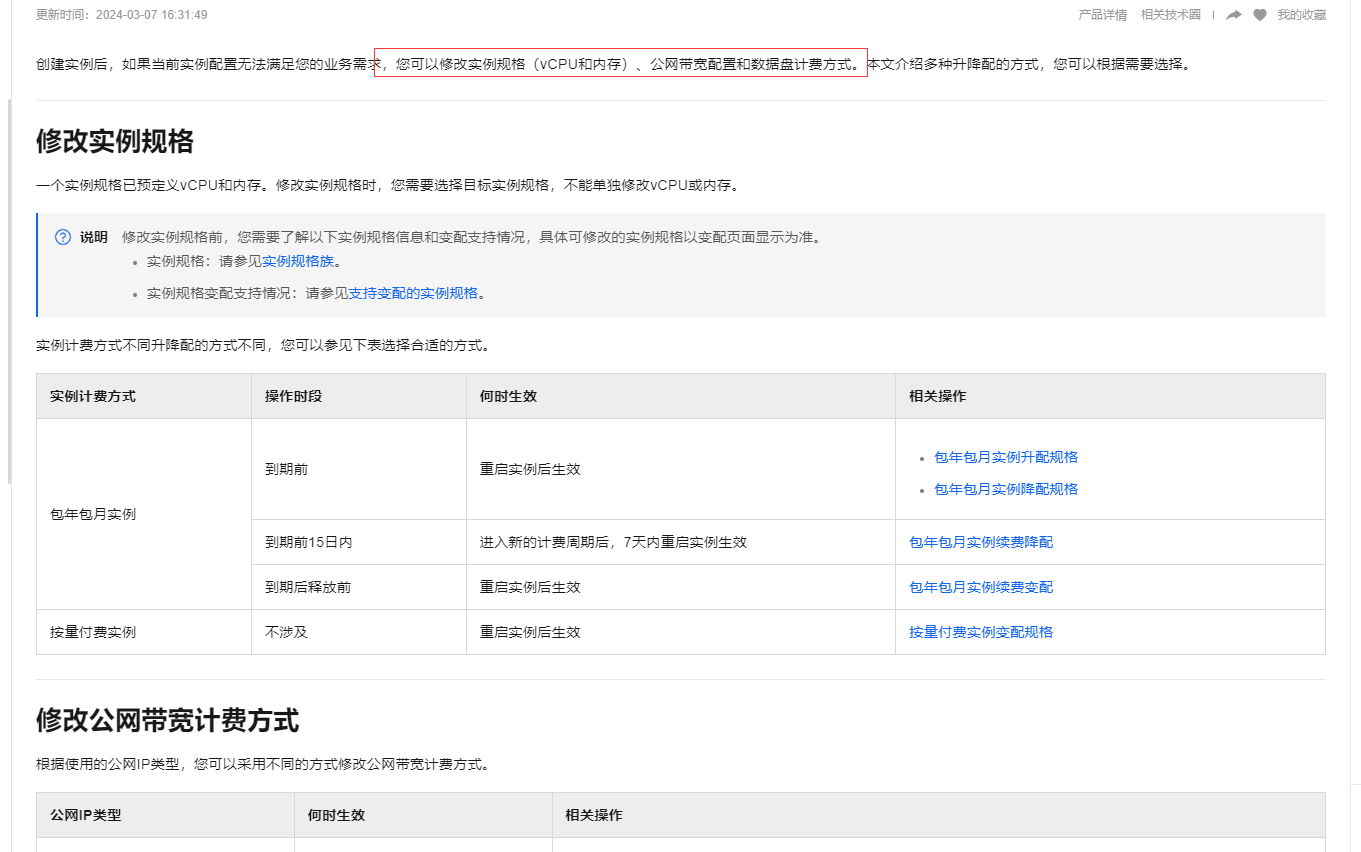This screenshot has width=1361, height=852.
Task: Open 支持变配的实例规格 link
Action: pyautogui.click(x=413, y=293)
